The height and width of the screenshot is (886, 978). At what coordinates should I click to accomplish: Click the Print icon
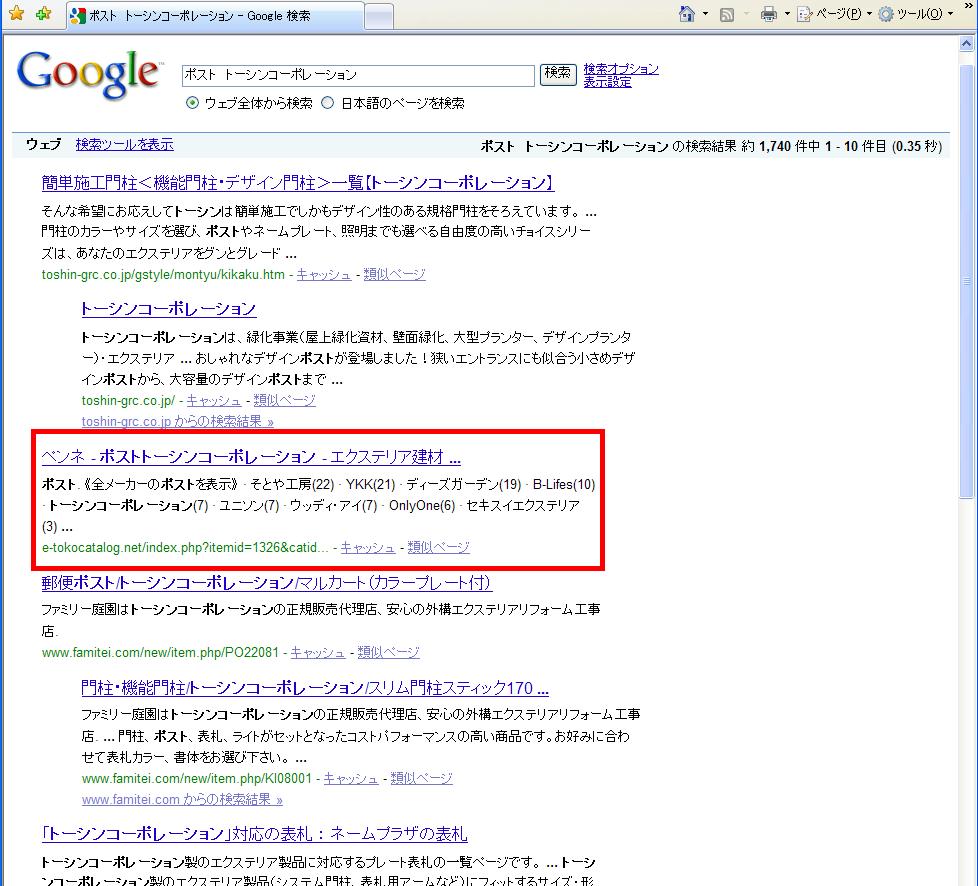tap(768, 14)
